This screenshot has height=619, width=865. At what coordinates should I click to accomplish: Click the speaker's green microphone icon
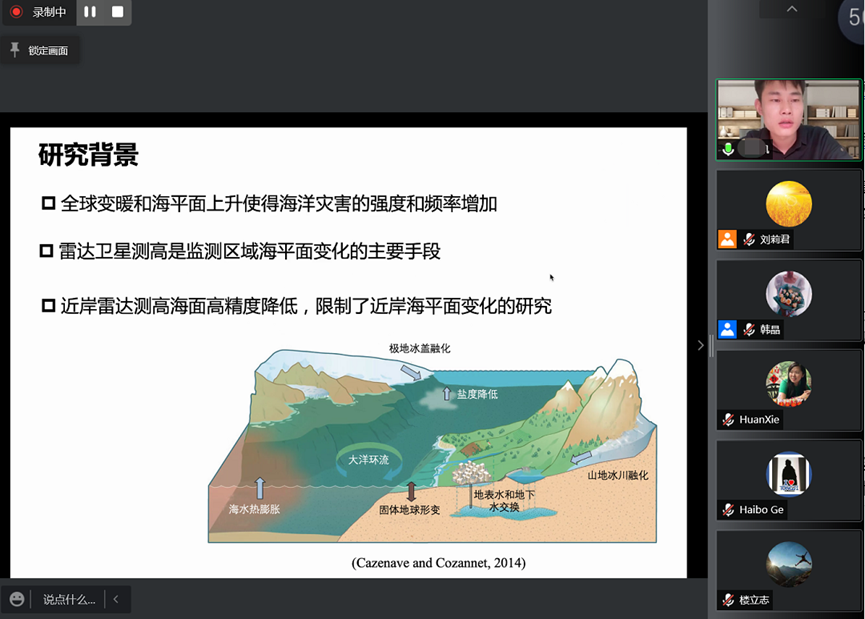(x=728, y=149)
